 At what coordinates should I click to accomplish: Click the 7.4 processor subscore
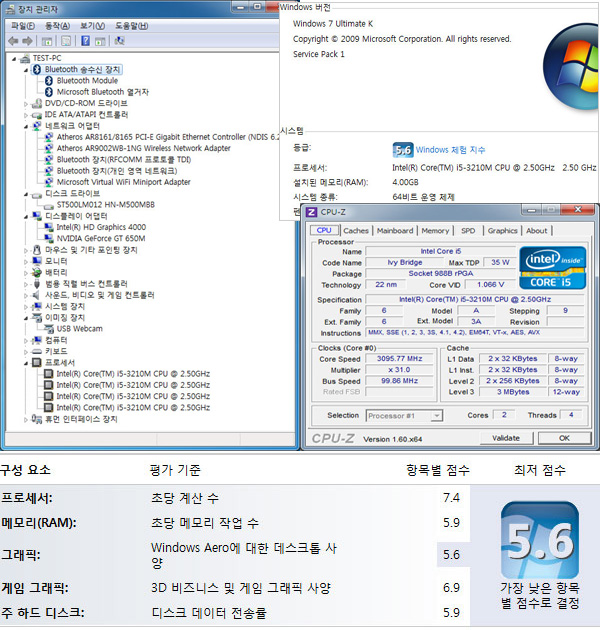click(x=451, y=498)
